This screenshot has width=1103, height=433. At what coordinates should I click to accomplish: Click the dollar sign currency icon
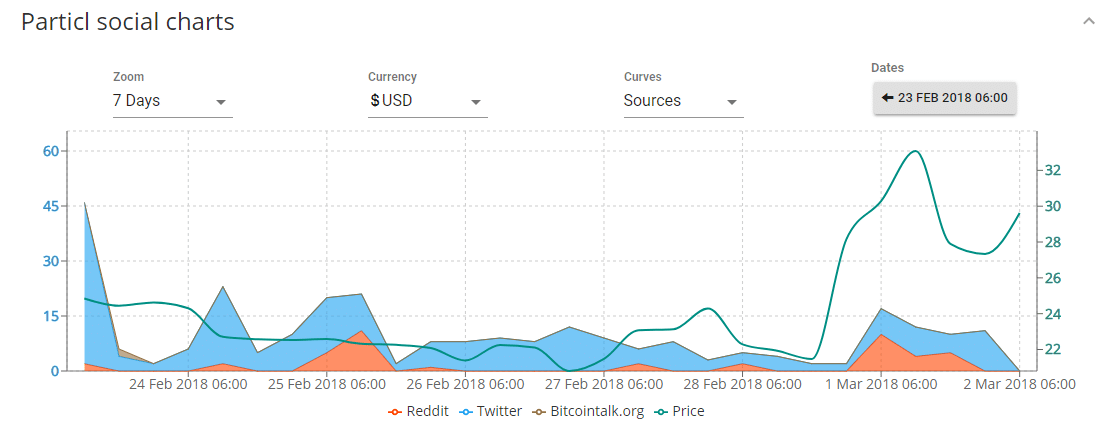click(375, 101)
